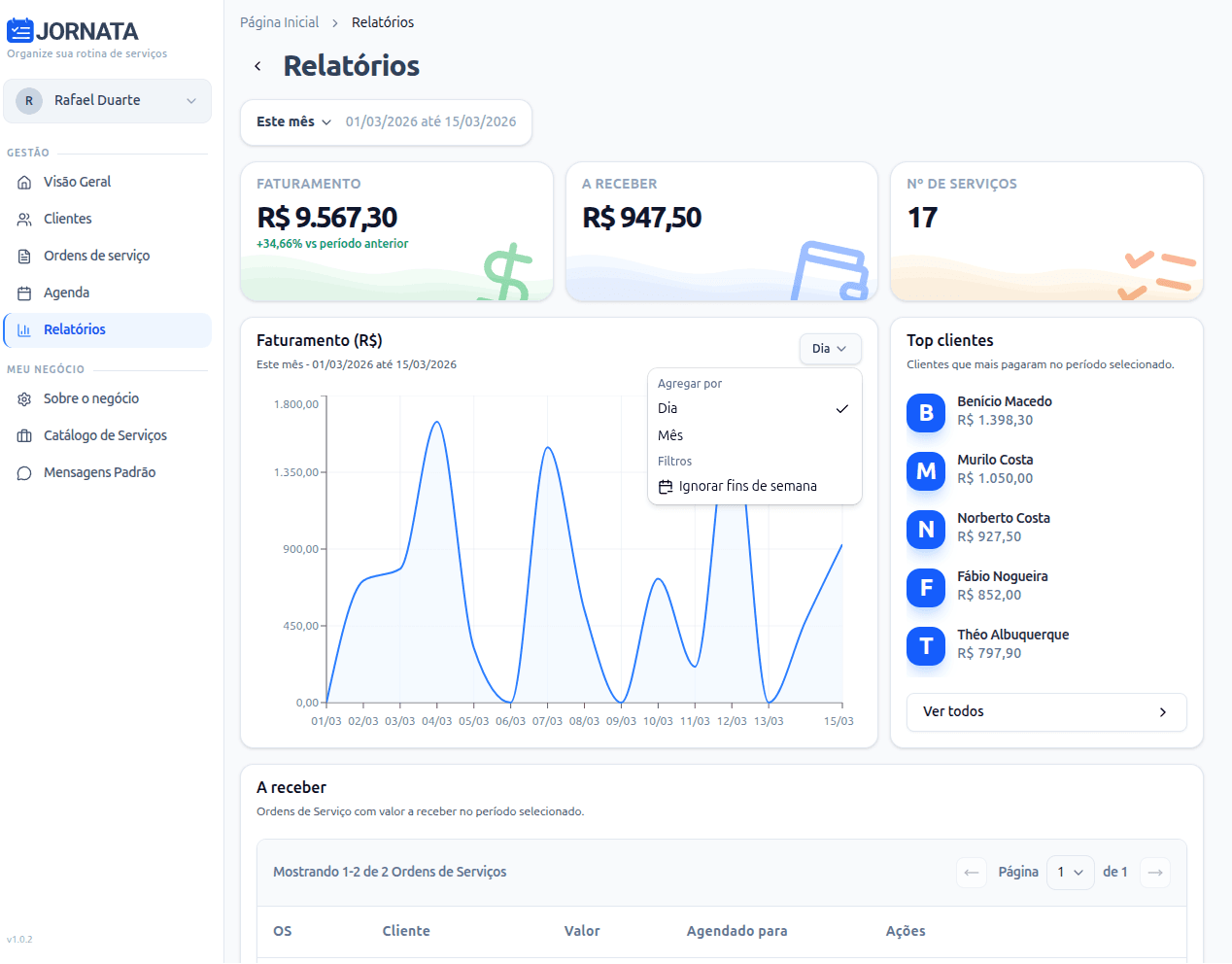Select Mês aggregation option

click(x=670, y=436)
